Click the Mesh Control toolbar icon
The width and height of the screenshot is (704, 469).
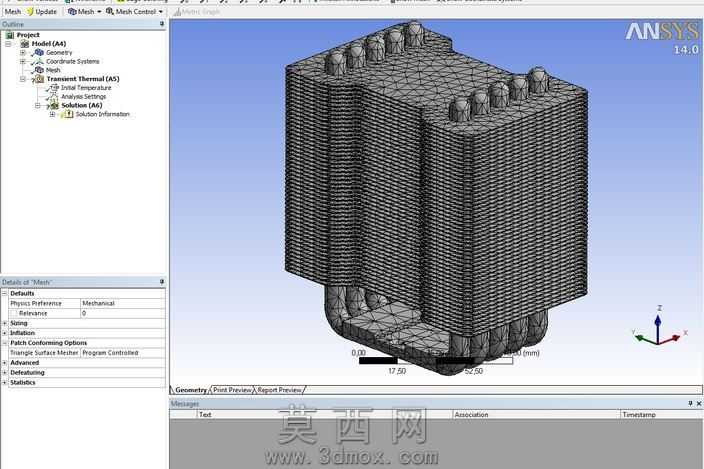[110, 12]
